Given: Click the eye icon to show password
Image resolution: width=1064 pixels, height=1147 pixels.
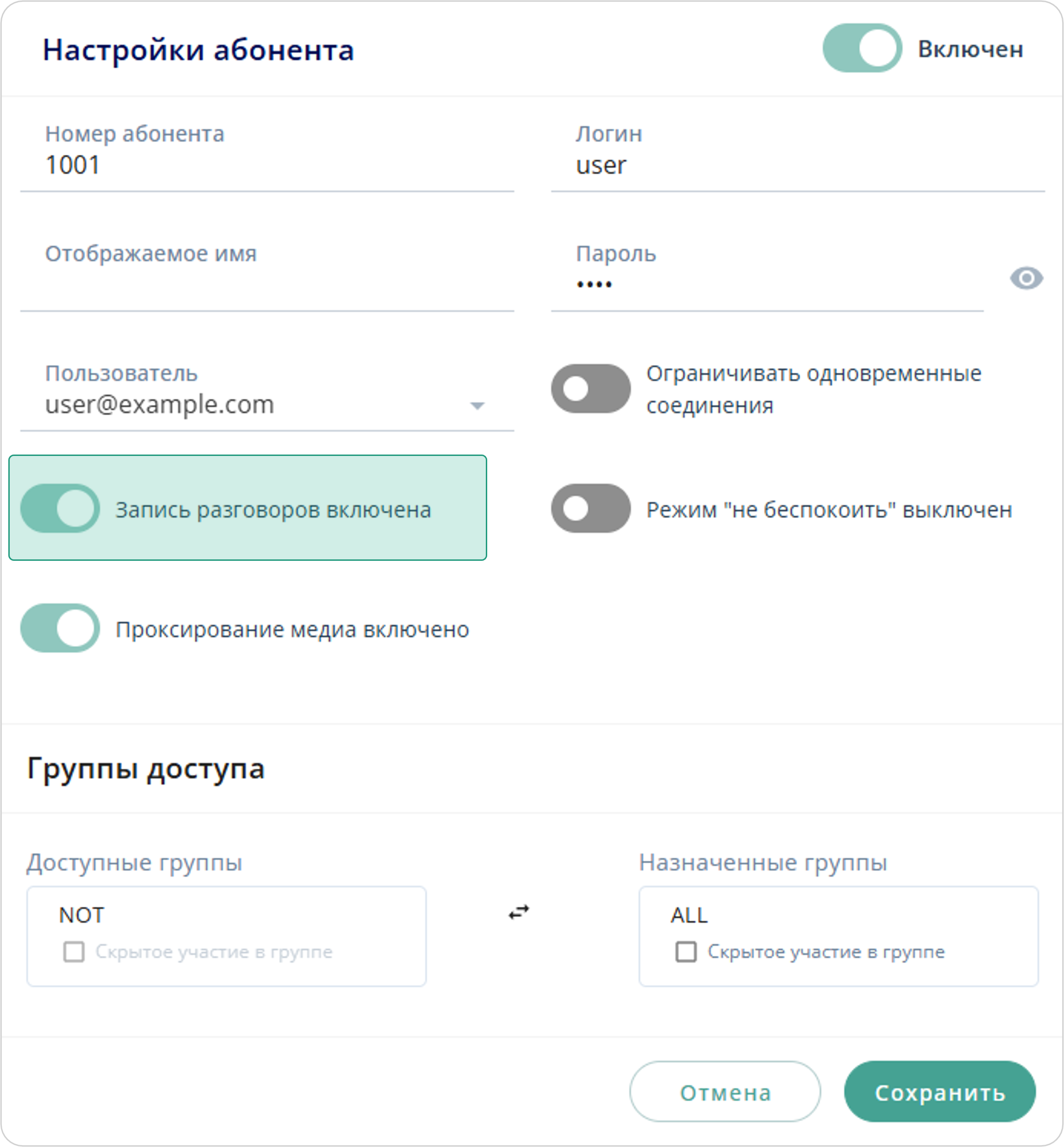Looking at the screenshot, I should coord(1026,279).
